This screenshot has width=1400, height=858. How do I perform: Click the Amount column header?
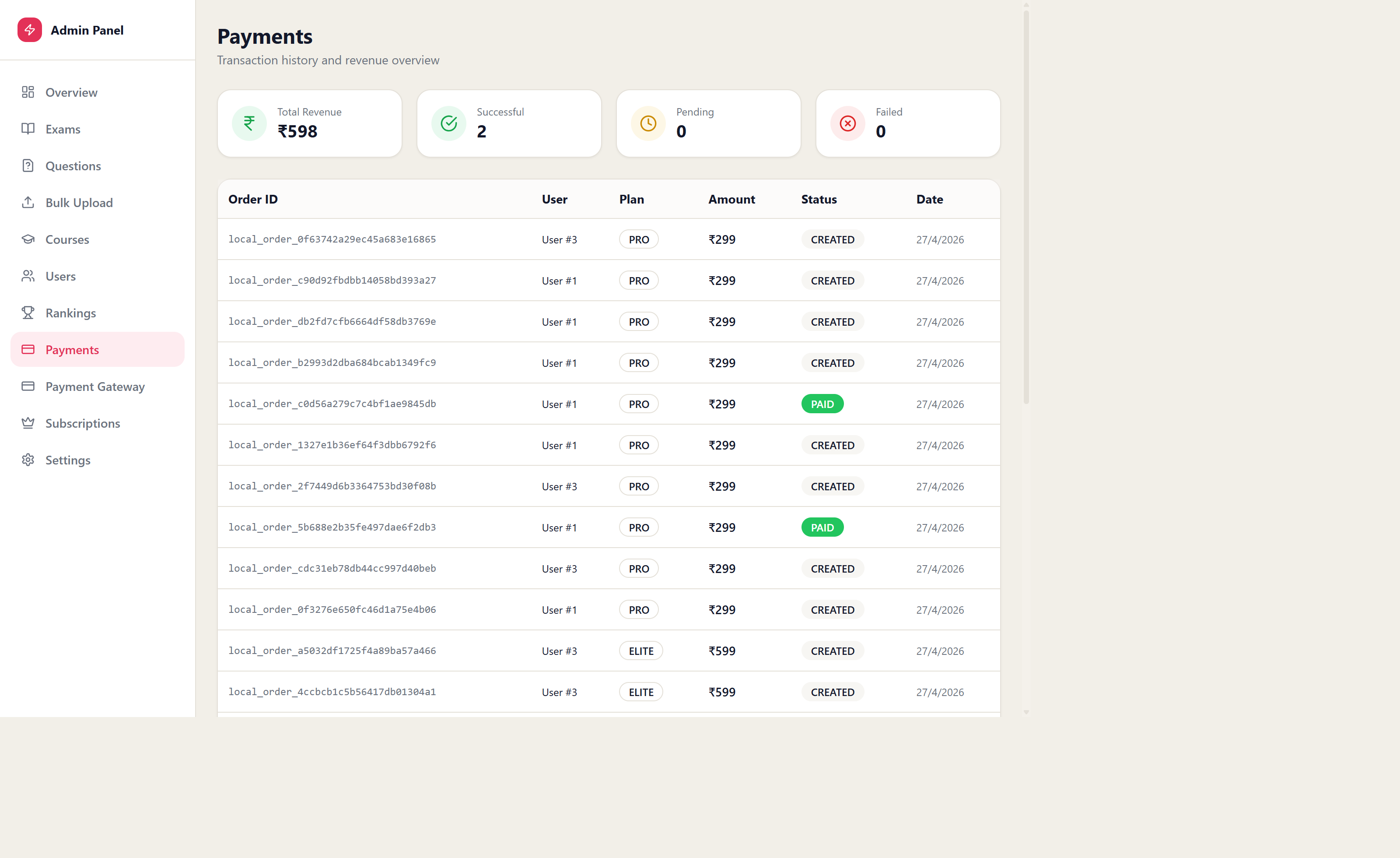coord(731,199)
